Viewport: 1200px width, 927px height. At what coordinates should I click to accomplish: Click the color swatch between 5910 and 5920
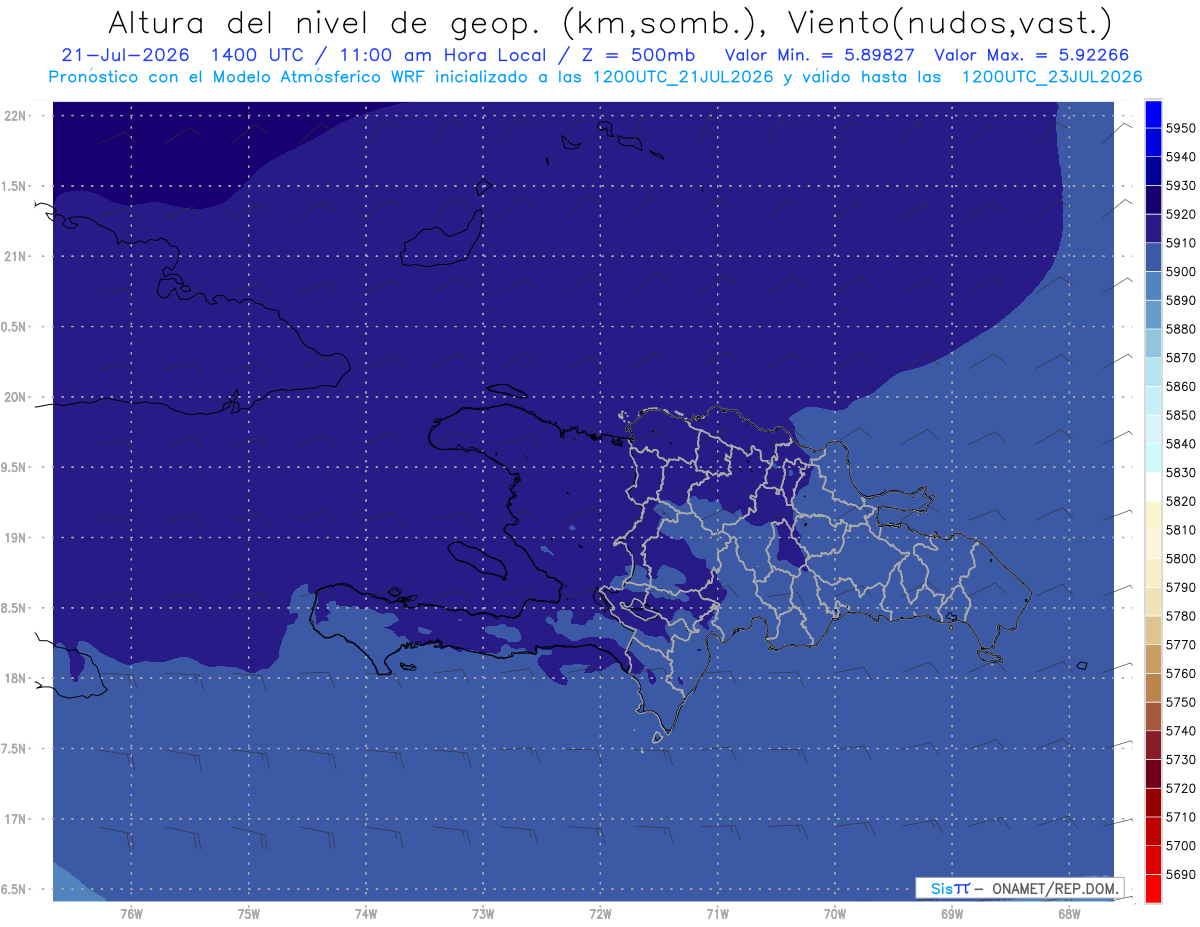(1153, 229)
